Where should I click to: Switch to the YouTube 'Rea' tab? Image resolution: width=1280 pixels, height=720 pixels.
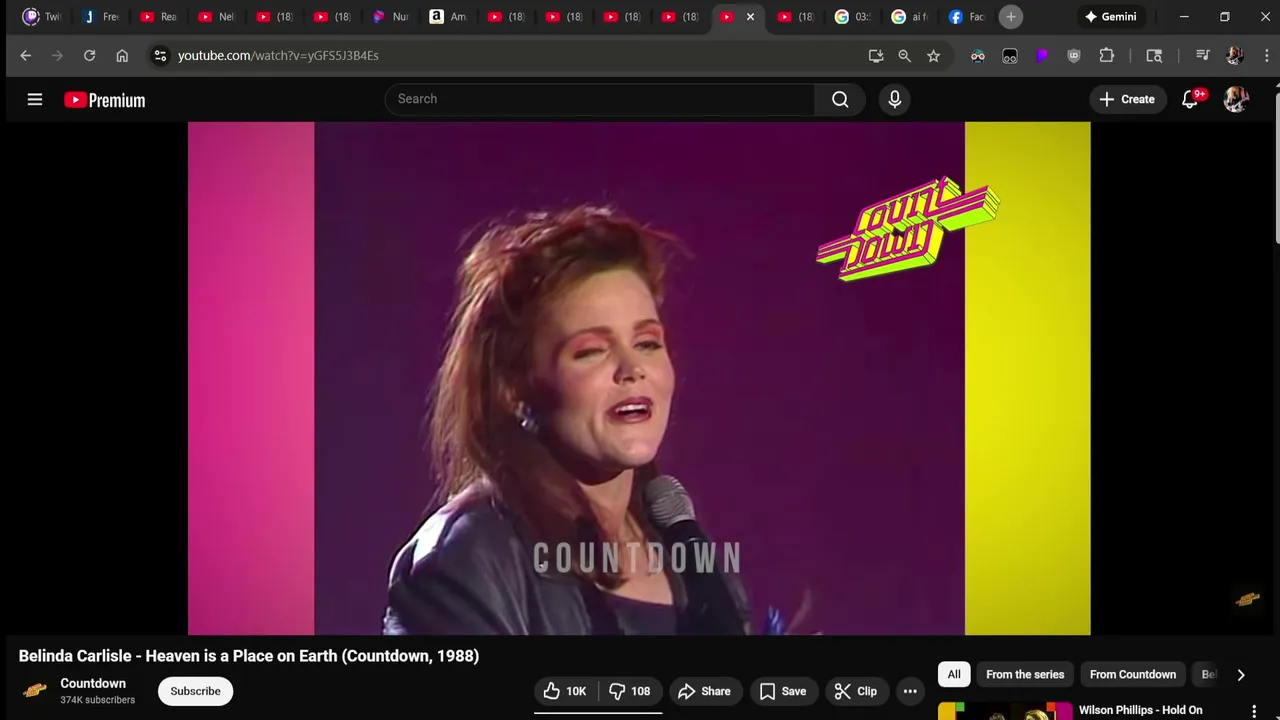tap(158, 17)
